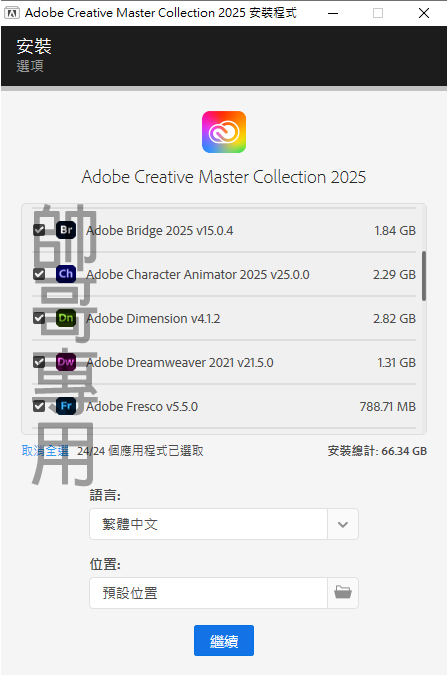448x675 pixels.
Task: Click the Adobe installer title bar icon
Action: pyautogui.click(x=12, y=13)
